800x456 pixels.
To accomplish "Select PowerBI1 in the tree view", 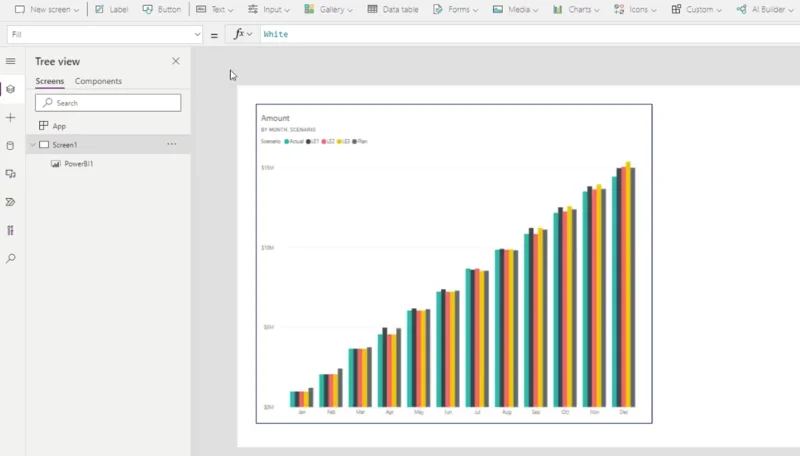I will pyautogui.click(x=79, y=164).
